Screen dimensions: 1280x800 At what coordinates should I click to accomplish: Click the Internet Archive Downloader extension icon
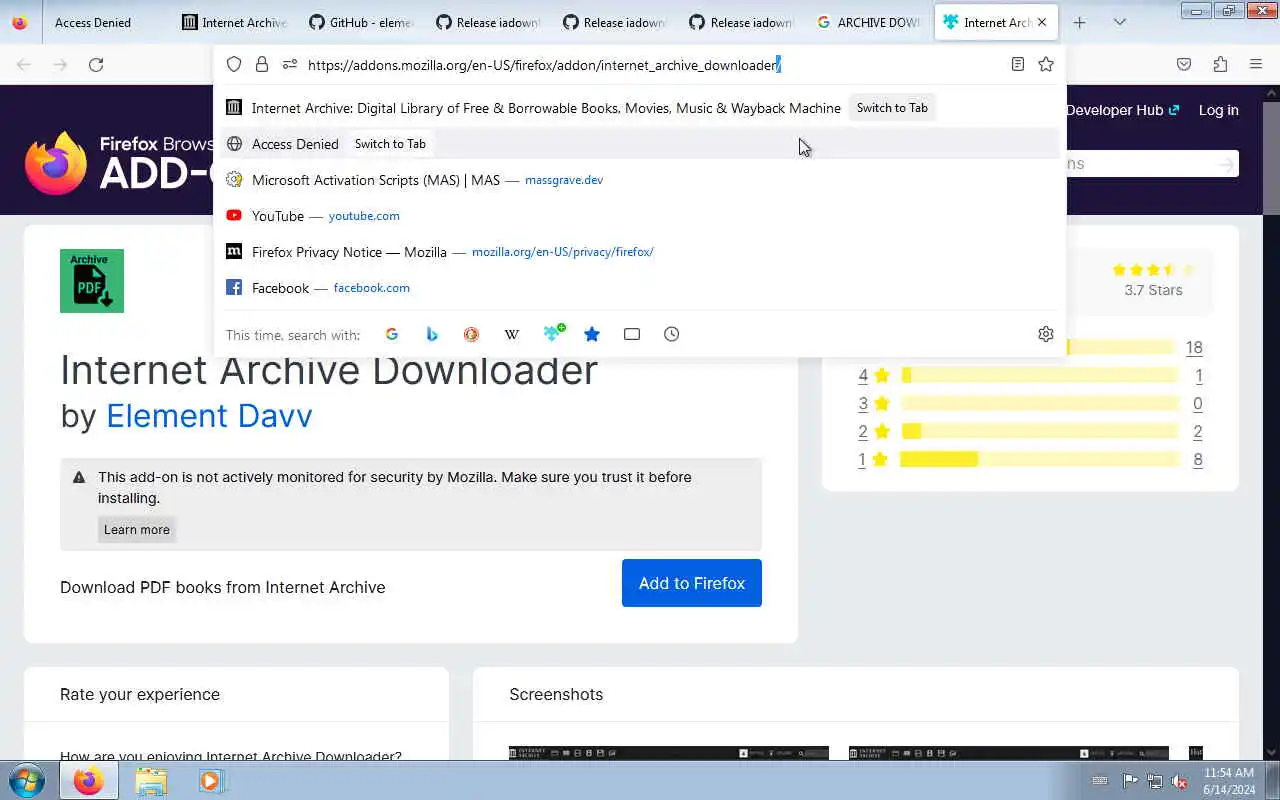coord(92,281)
